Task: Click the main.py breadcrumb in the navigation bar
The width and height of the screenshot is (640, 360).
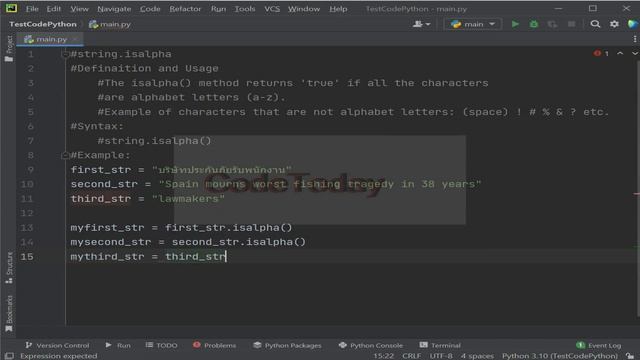Action: pos(110,24)
